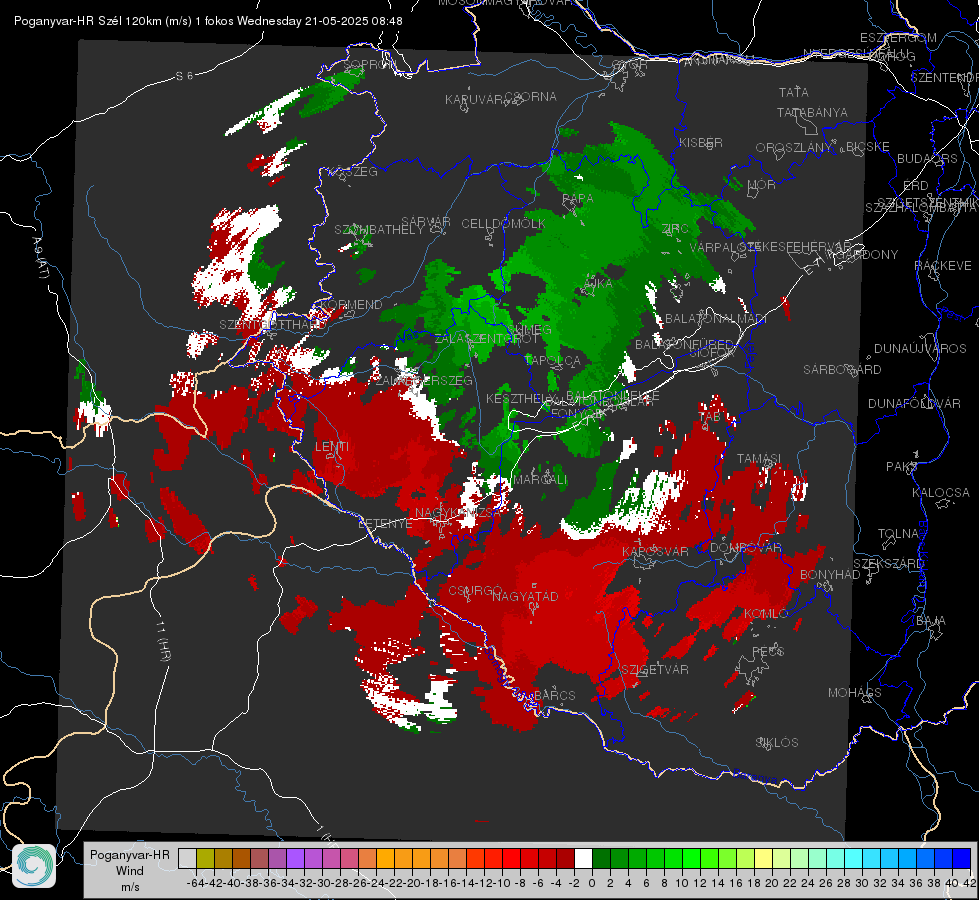
Task: Click the PAPA city label
Action: tap(578, 199)
